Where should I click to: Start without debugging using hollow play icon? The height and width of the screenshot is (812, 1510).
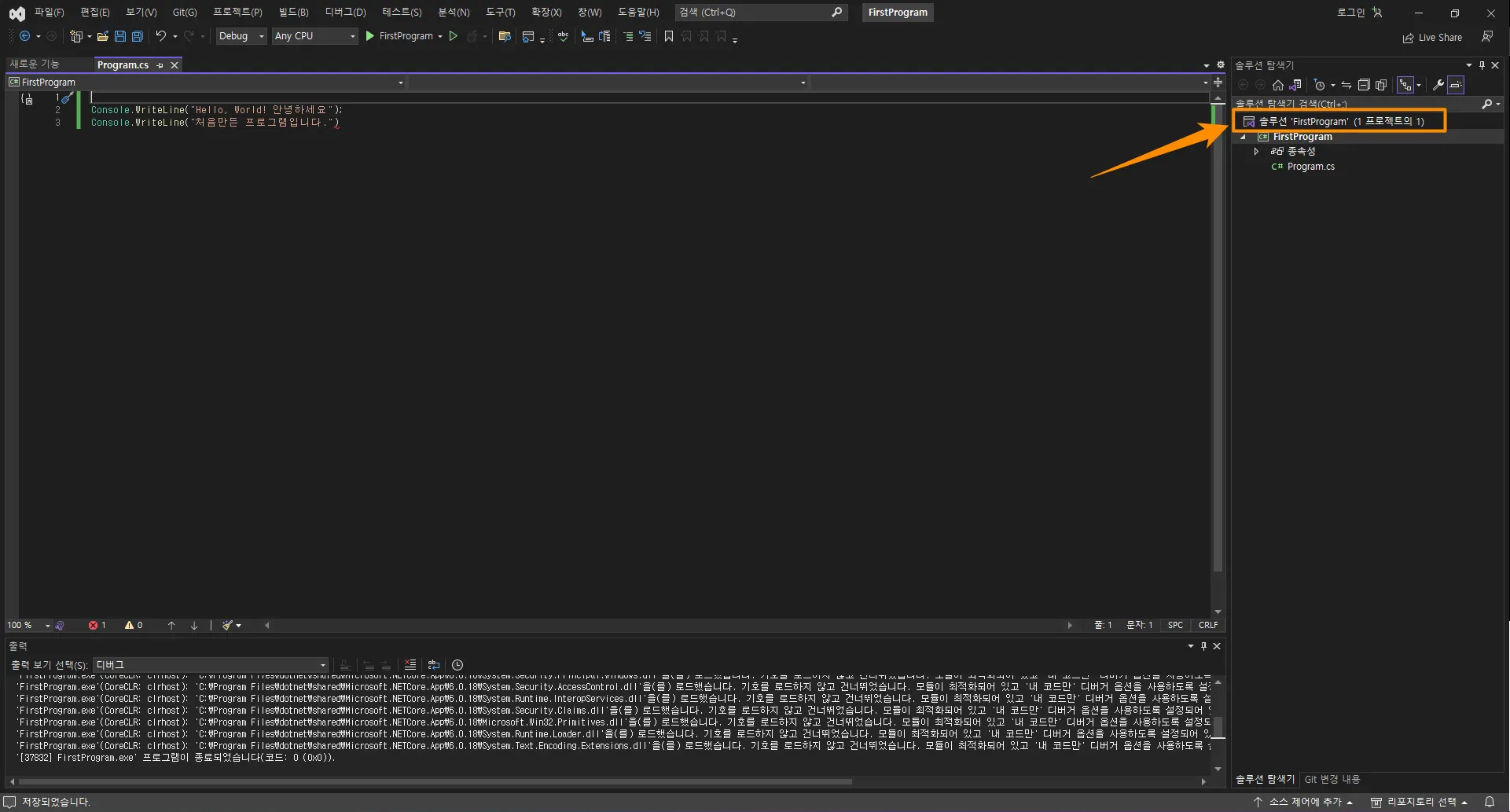(x=454, y=36)
